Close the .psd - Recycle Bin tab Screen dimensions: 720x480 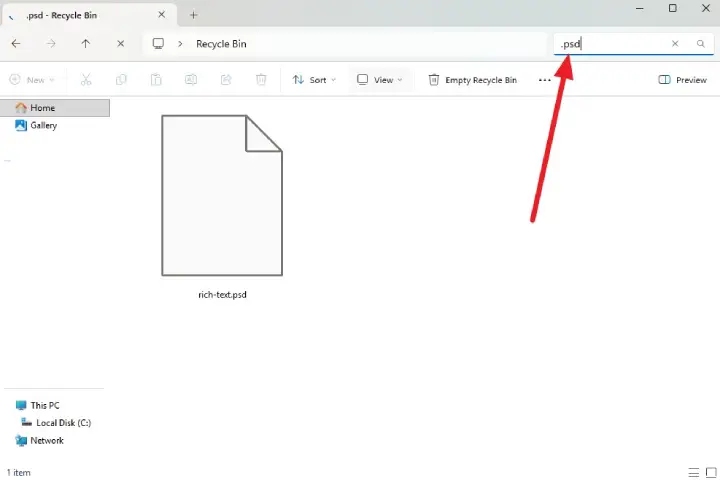click(162, 15)
